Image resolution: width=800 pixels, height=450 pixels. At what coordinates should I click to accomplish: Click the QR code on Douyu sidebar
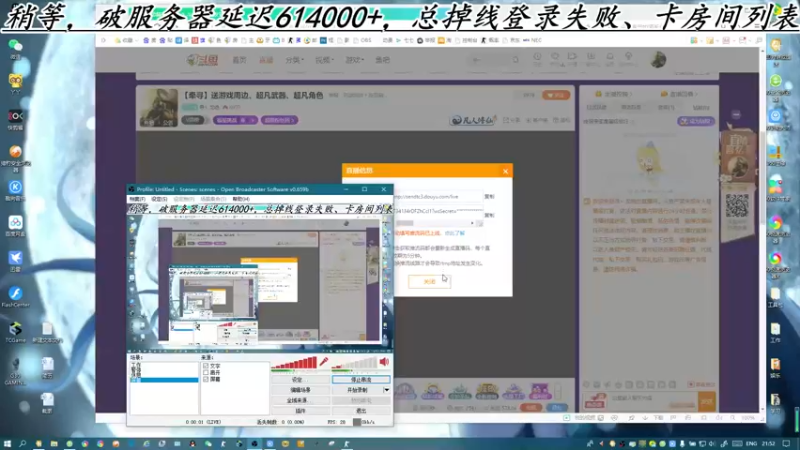coord(737,205)
